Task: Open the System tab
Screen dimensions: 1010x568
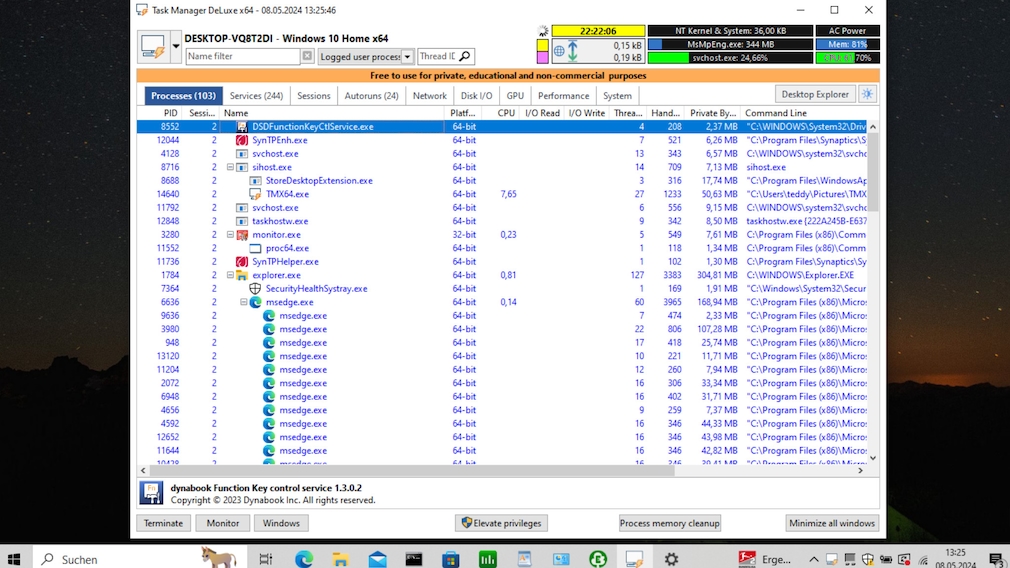Action: click(617, 96)
